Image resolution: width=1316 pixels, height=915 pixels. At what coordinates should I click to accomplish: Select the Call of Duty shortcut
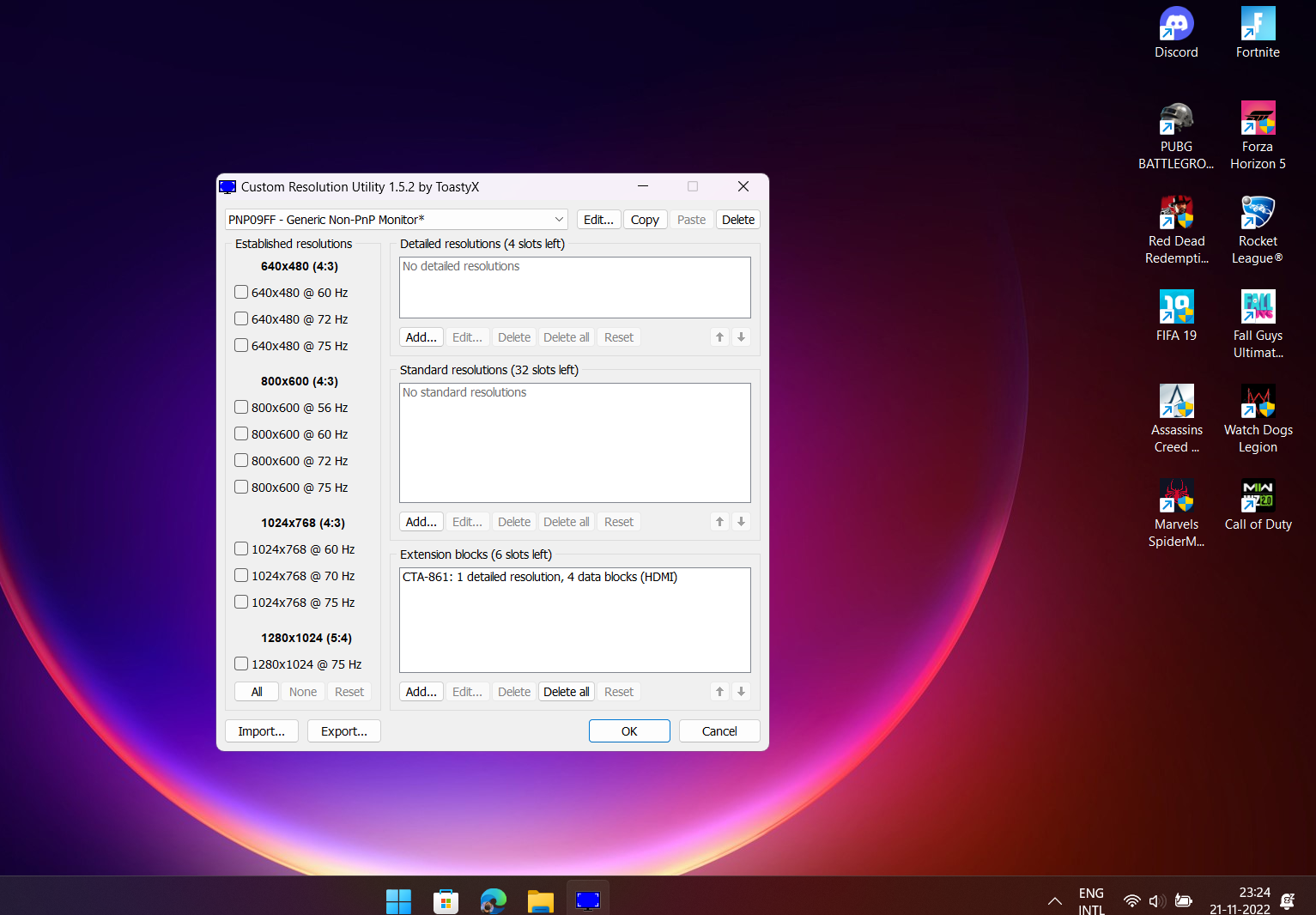click(x=1258, y=497)
